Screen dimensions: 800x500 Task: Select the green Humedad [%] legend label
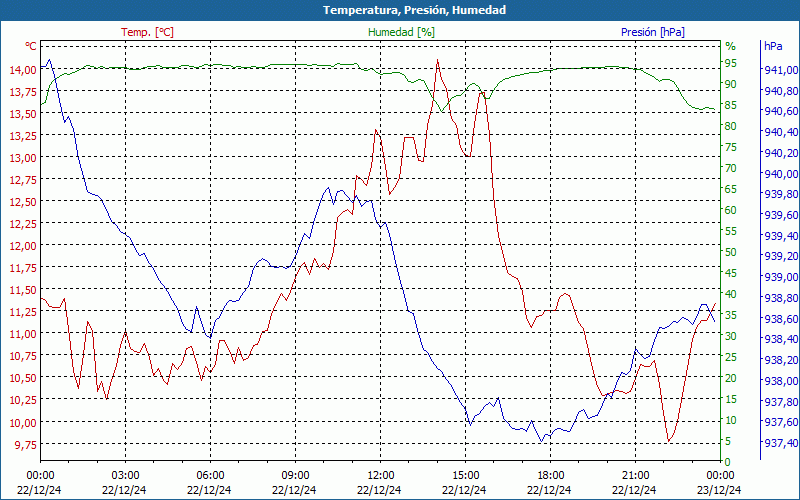click(401, 32)
